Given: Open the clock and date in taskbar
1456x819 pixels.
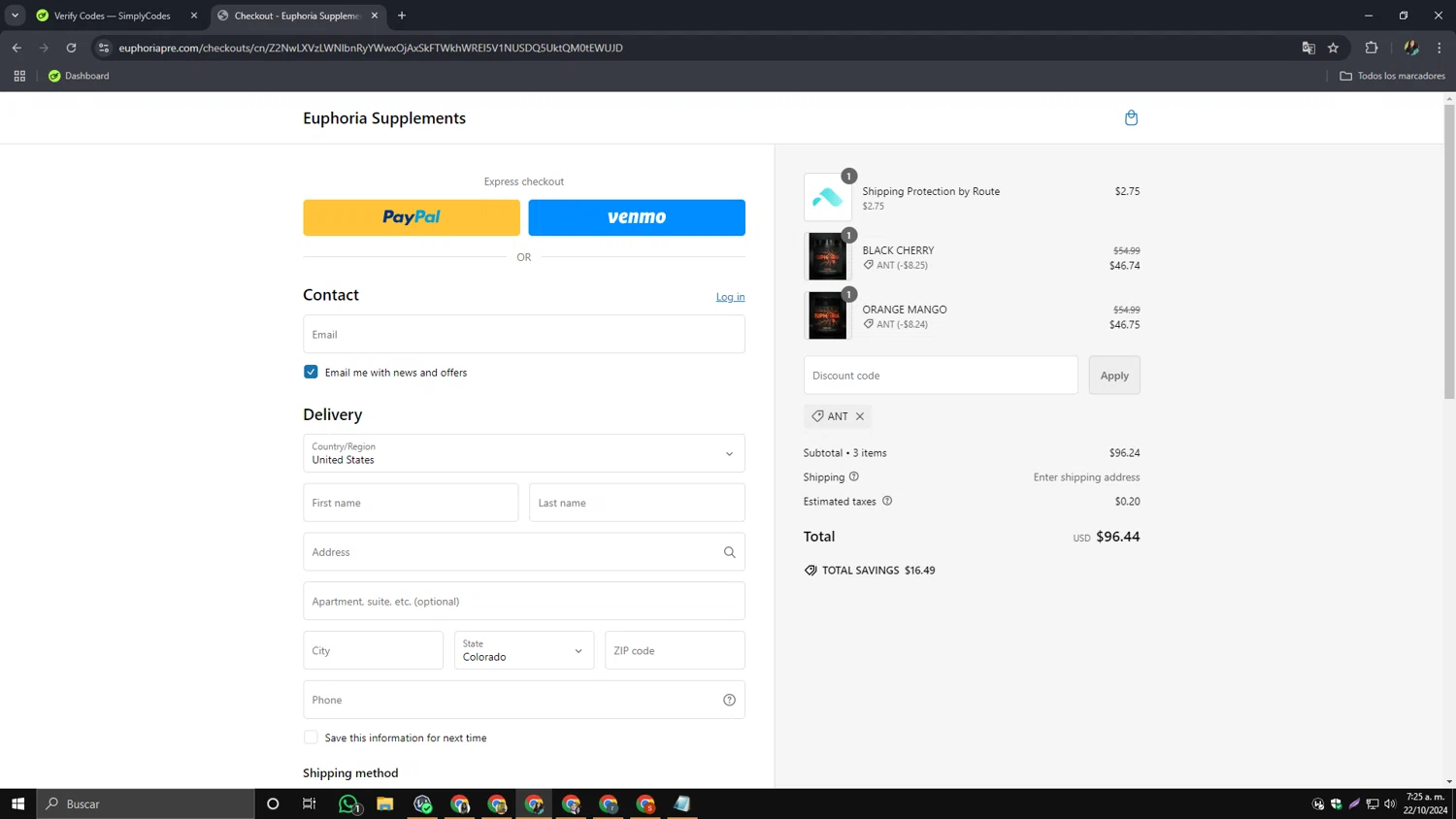Looking at the screenshot, I should pyautogui.click(x=1425, y=803).
